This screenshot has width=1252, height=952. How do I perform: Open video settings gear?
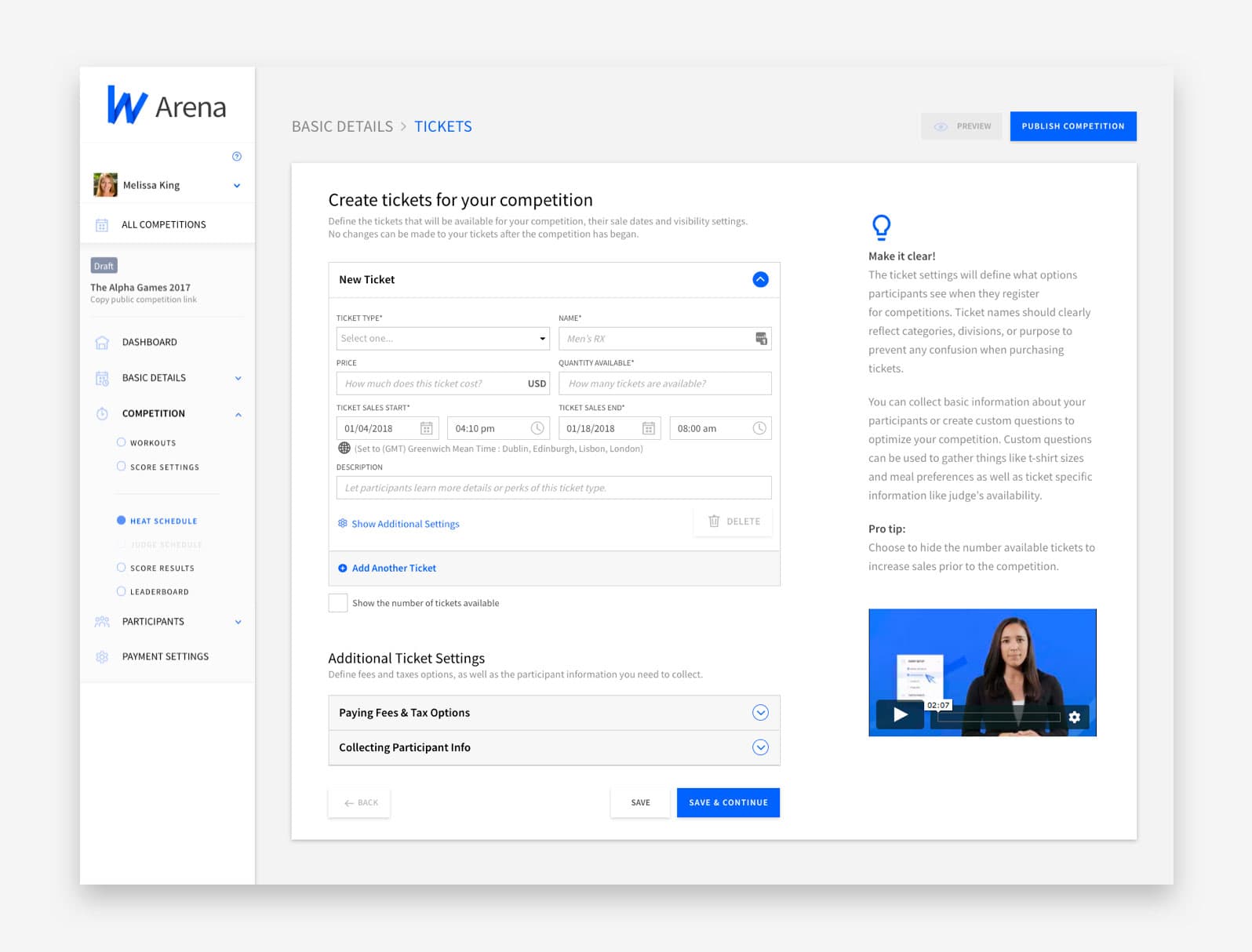(1075, 717)
